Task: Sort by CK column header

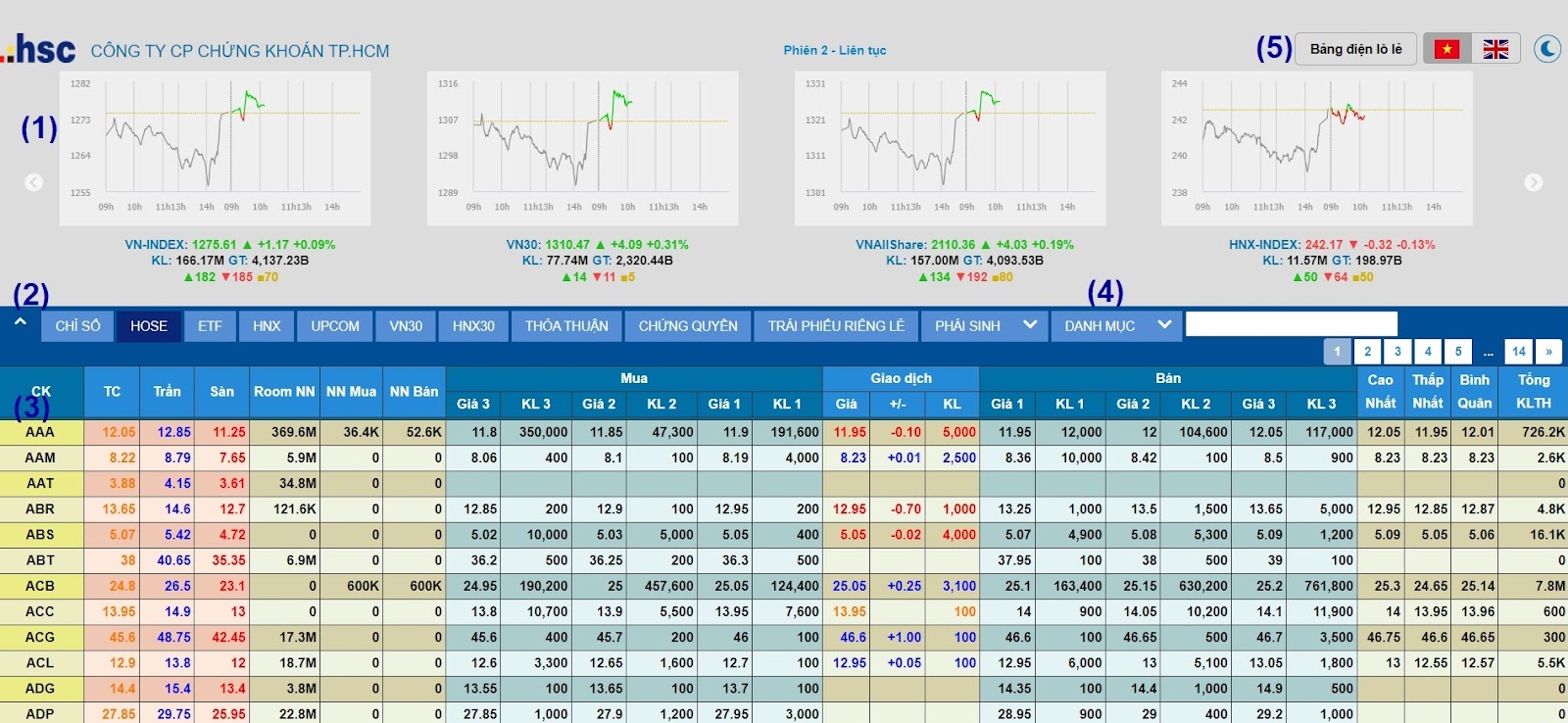Action: tap(41, 391)
